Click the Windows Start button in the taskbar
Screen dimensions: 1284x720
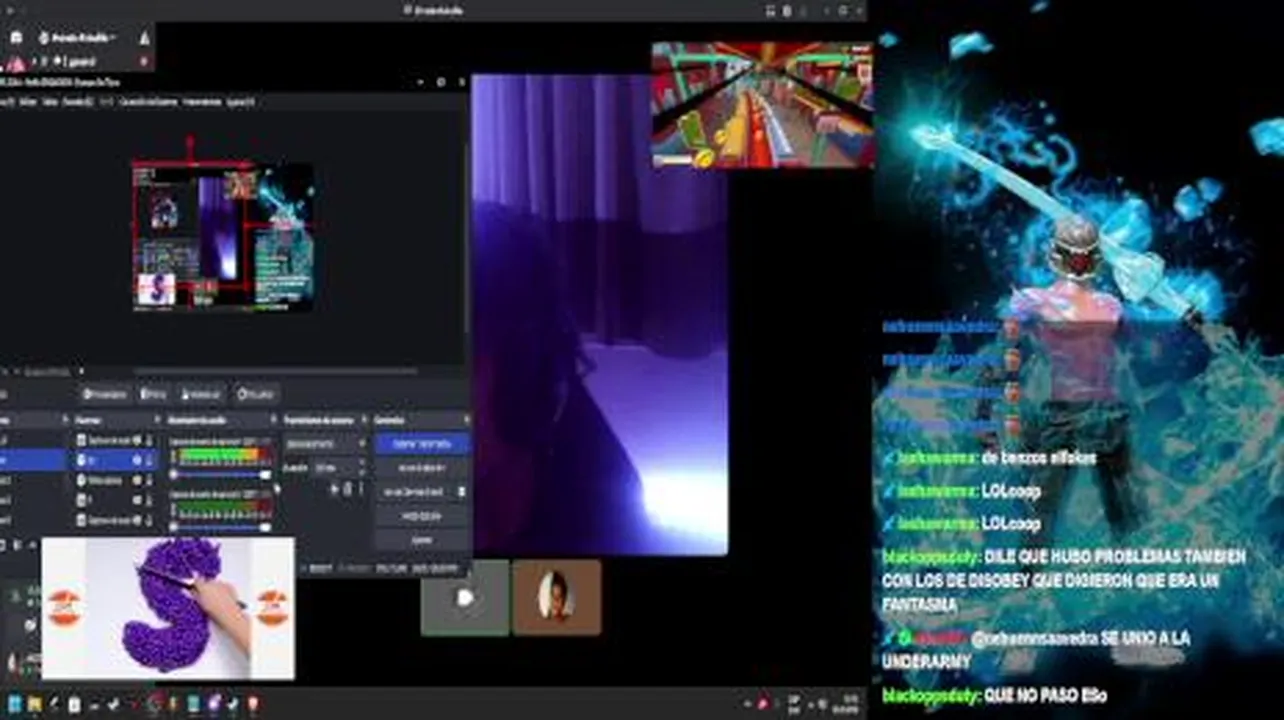tap(14, 704)
